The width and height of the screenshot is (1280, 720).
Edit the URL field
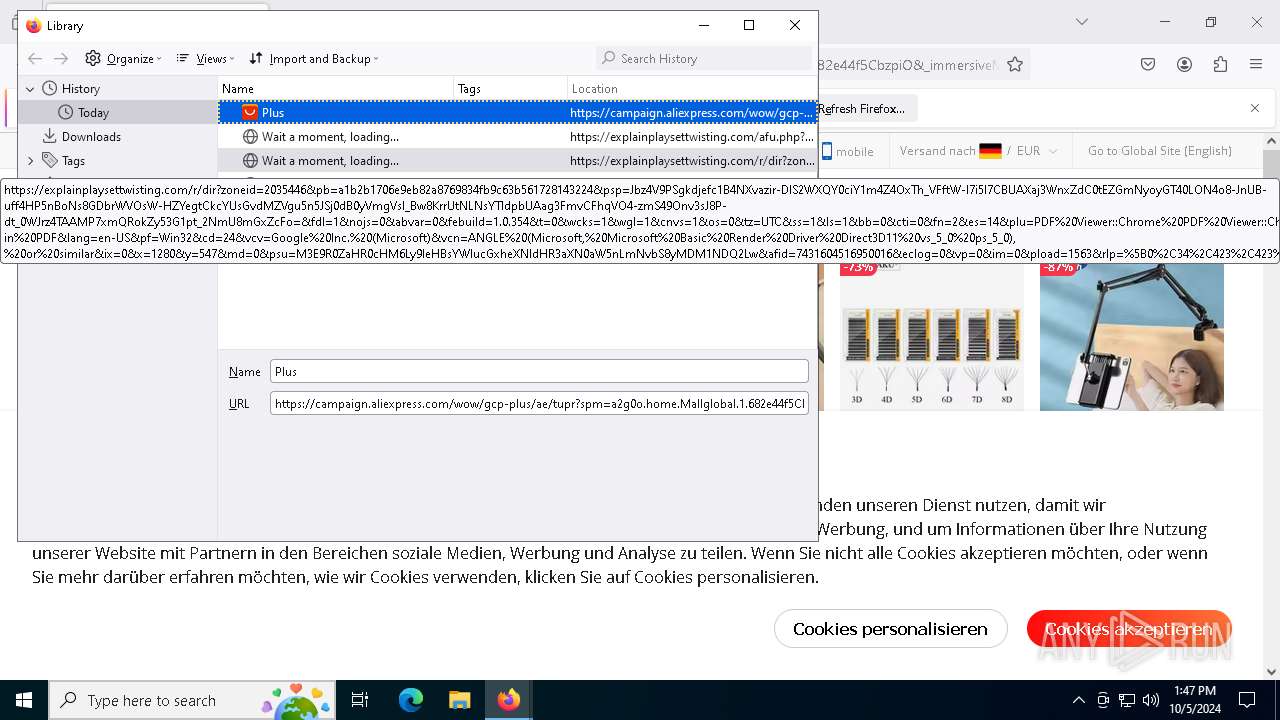[539, 404]
